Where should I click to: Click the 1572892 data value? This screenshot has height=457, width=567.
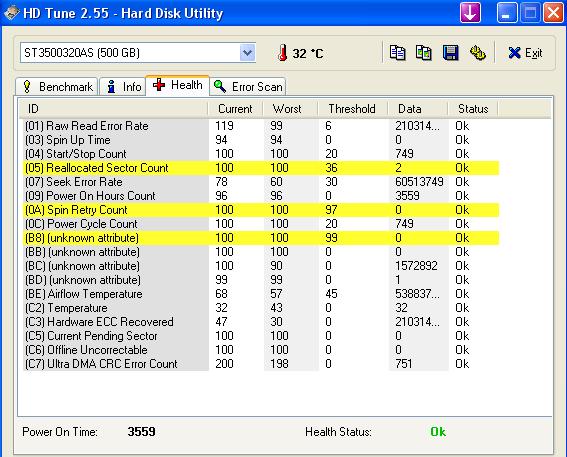click(416, 266)
